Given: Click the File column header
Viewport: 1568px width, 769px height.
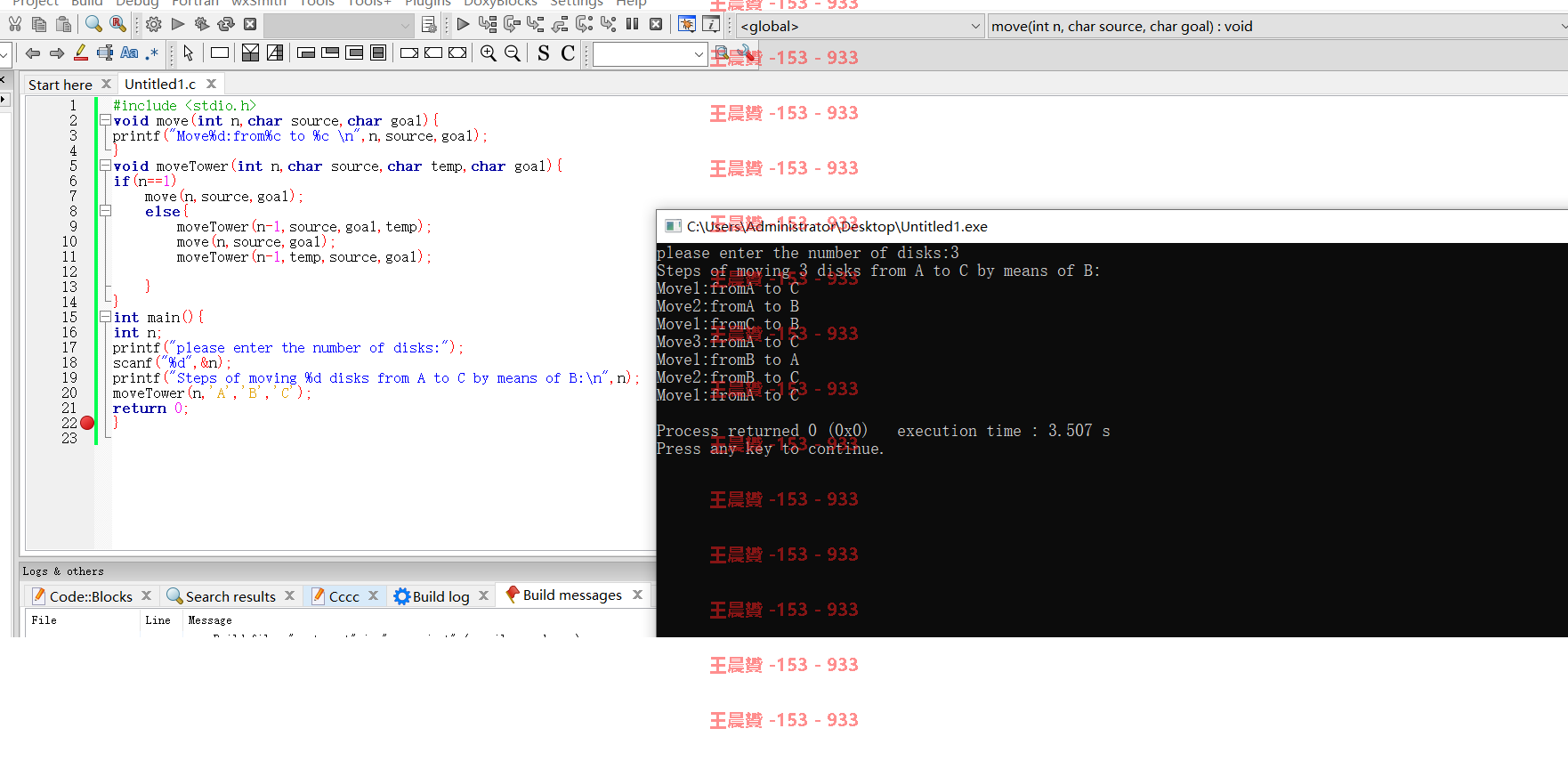Looking at the screenshot, I should tap(44, 620).
